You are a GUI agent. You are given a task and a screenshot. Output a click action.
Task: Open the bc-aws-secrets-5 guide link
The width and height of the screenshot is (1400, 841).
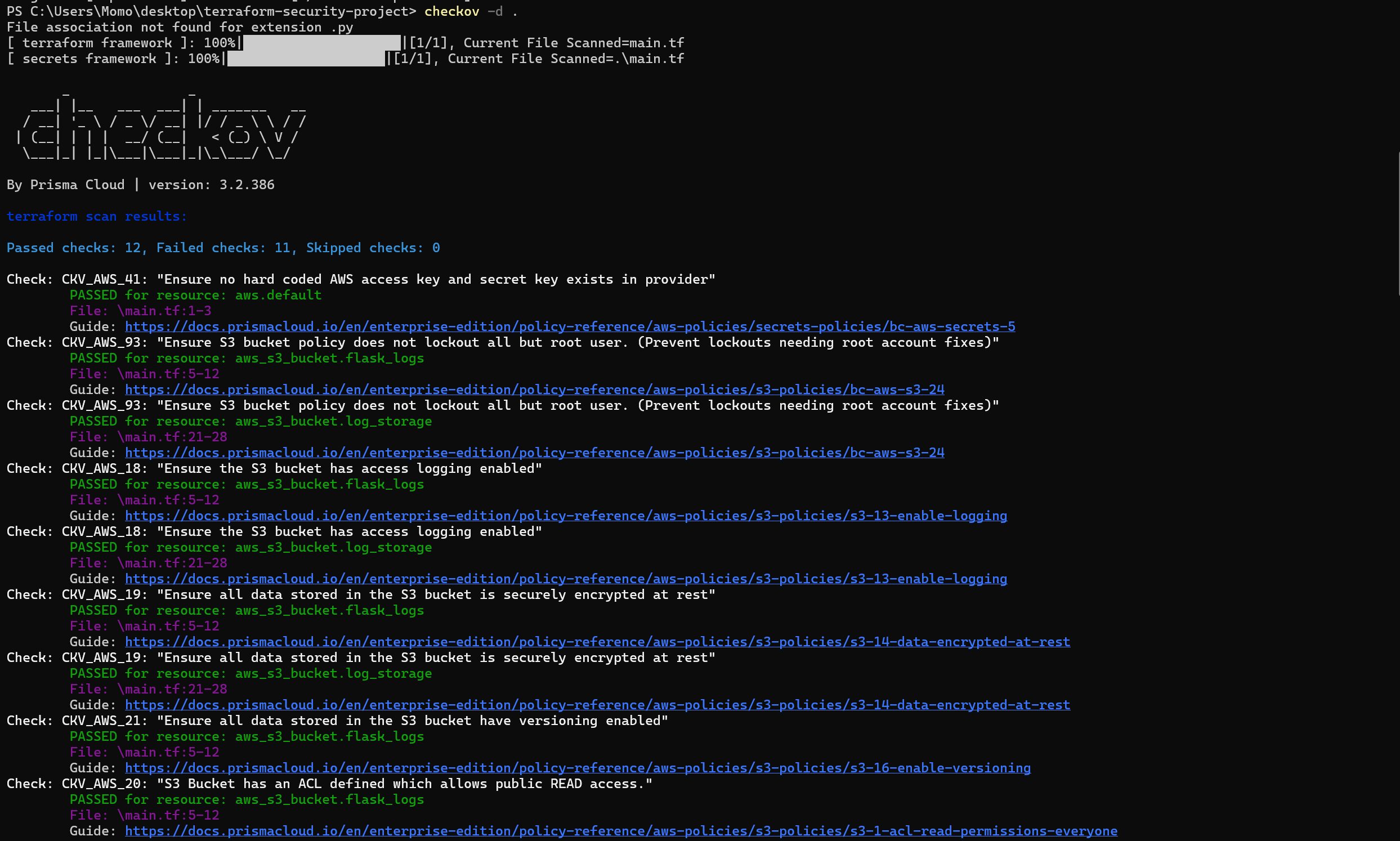pyautogui.click(x=570, y=327)
